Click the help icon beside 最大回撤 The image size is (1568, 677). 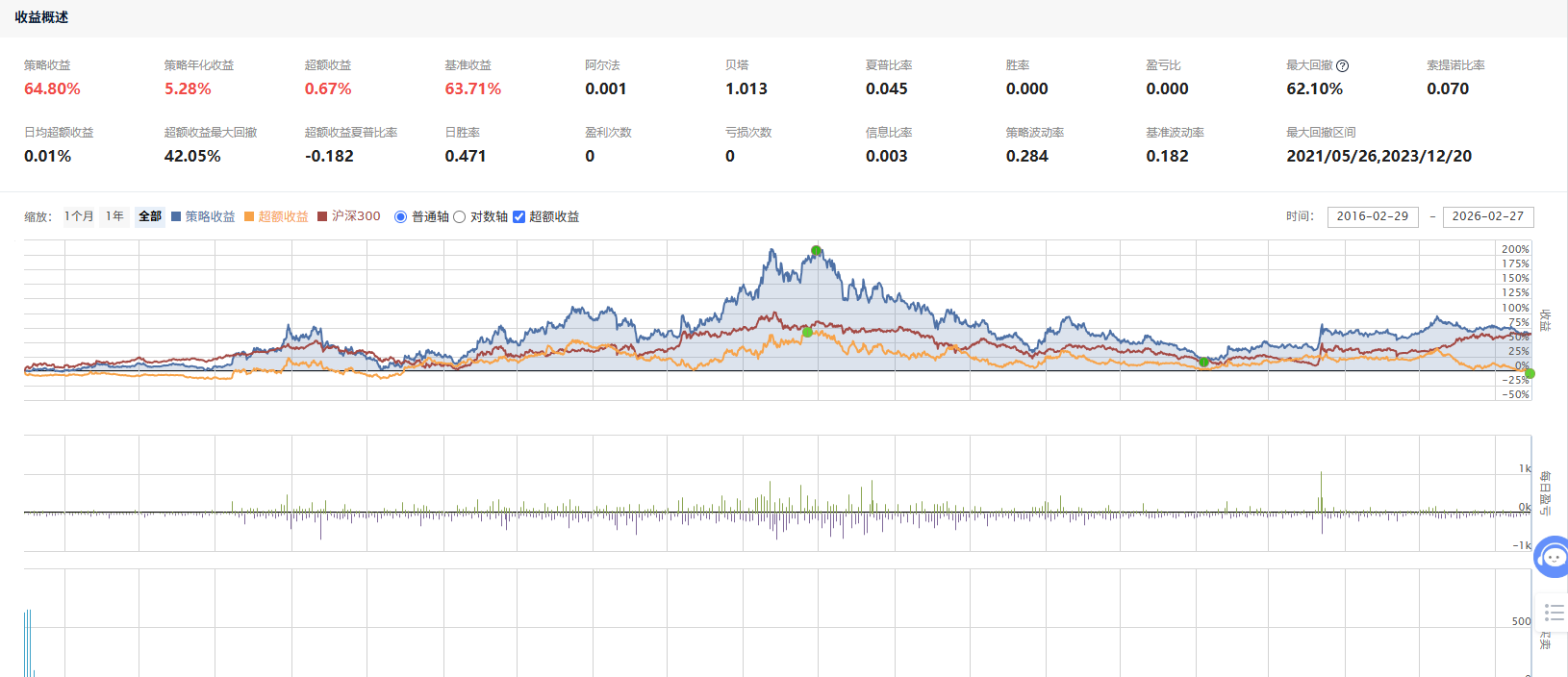(x=1342, y=66)
